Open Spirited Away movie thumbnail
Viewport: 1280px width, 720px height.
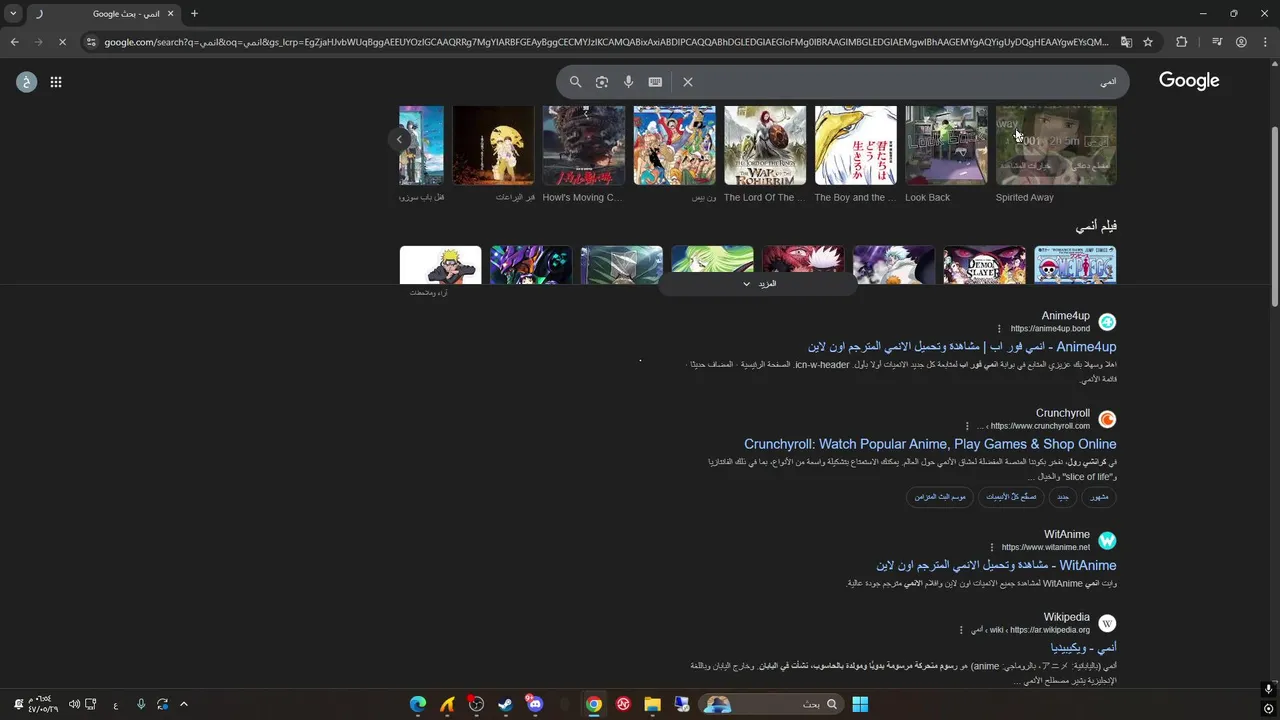pyautogui.click(x=1056, y=146)
